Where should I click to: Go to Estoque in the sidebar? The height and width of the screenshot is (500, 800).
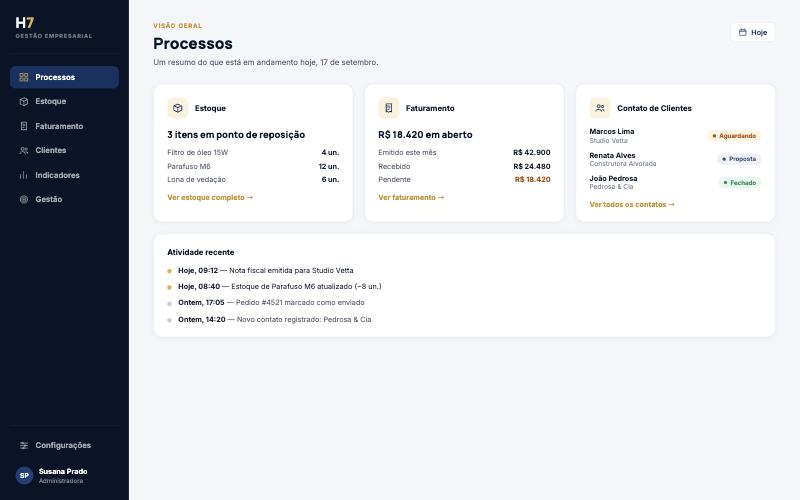64,102
